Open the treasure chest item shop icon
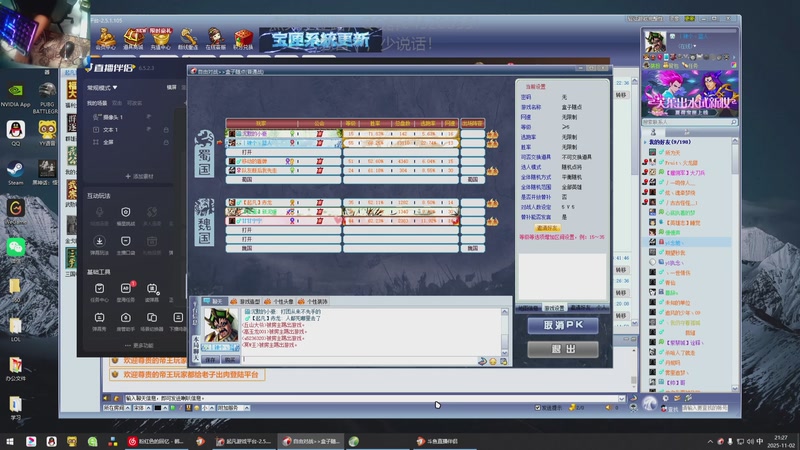Image resolution: width=800 pixels, height=450 pixels. click(x=133, y=39)
